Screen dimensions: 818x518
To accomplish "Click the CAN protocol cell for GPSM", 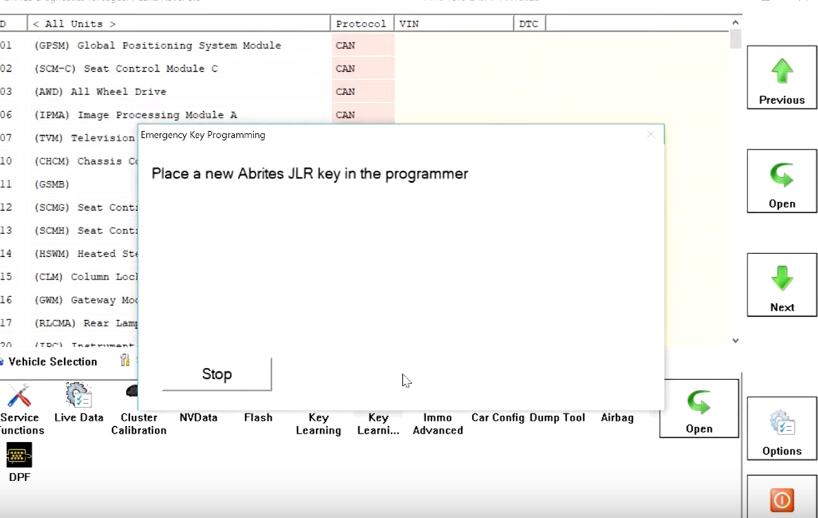I will click(363, 45).
